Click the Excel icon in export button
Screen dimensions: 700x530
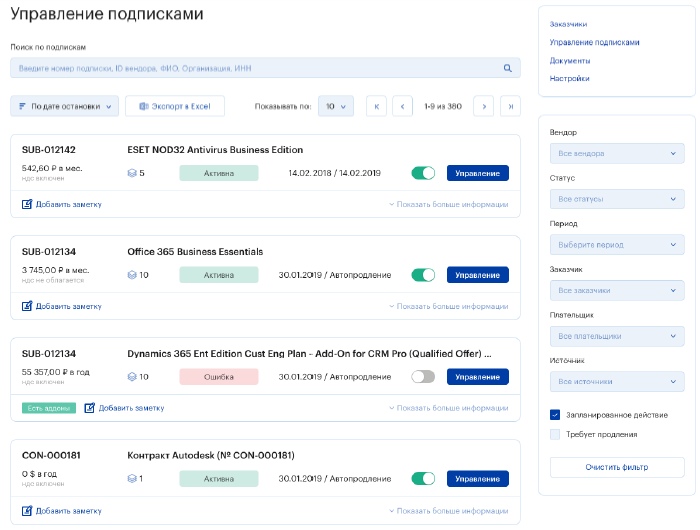(144, 106)
